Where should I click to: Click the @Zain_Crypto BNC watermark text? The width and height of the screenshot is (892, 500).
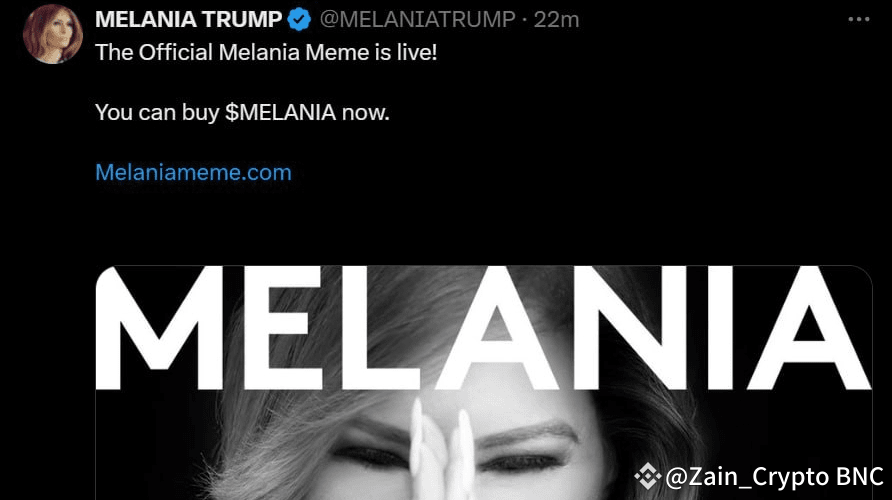[x=774, y=477]
